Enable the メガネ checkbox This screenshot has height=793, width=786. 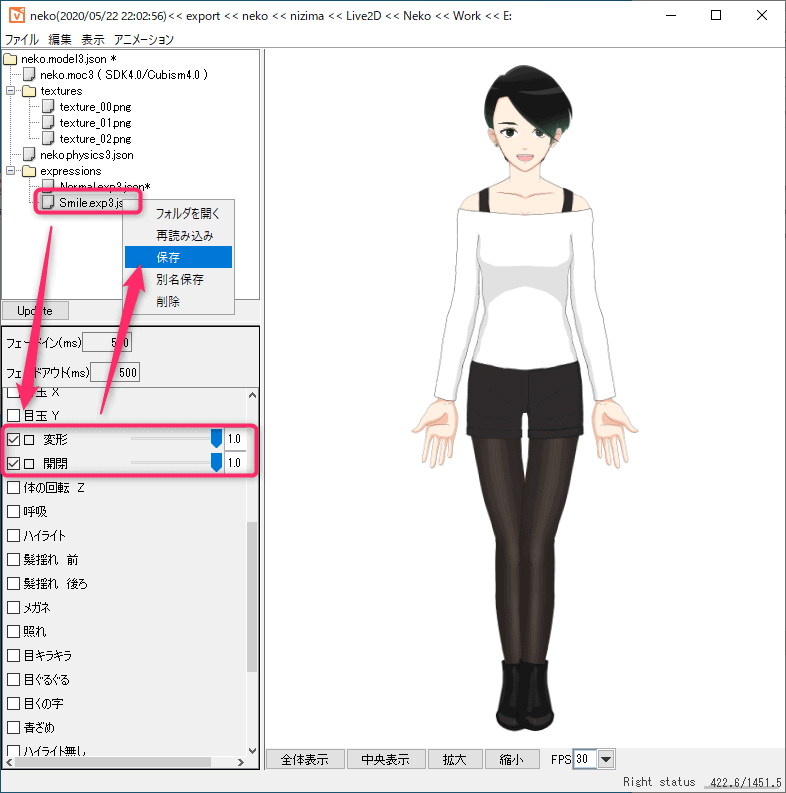(x=13, y=608)
